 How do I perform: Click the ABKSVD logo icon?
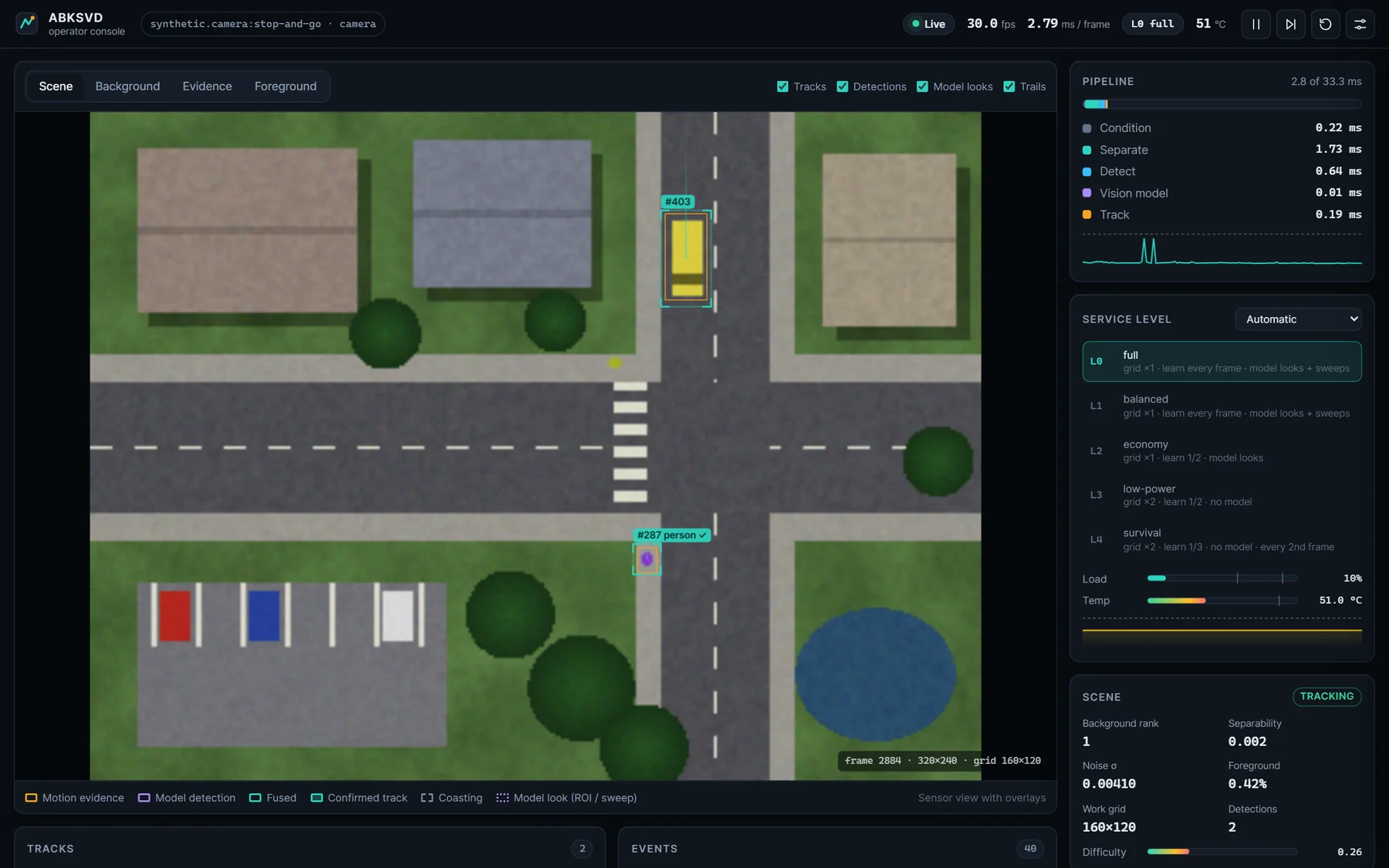pyautogui.click(x=27, y=23)
